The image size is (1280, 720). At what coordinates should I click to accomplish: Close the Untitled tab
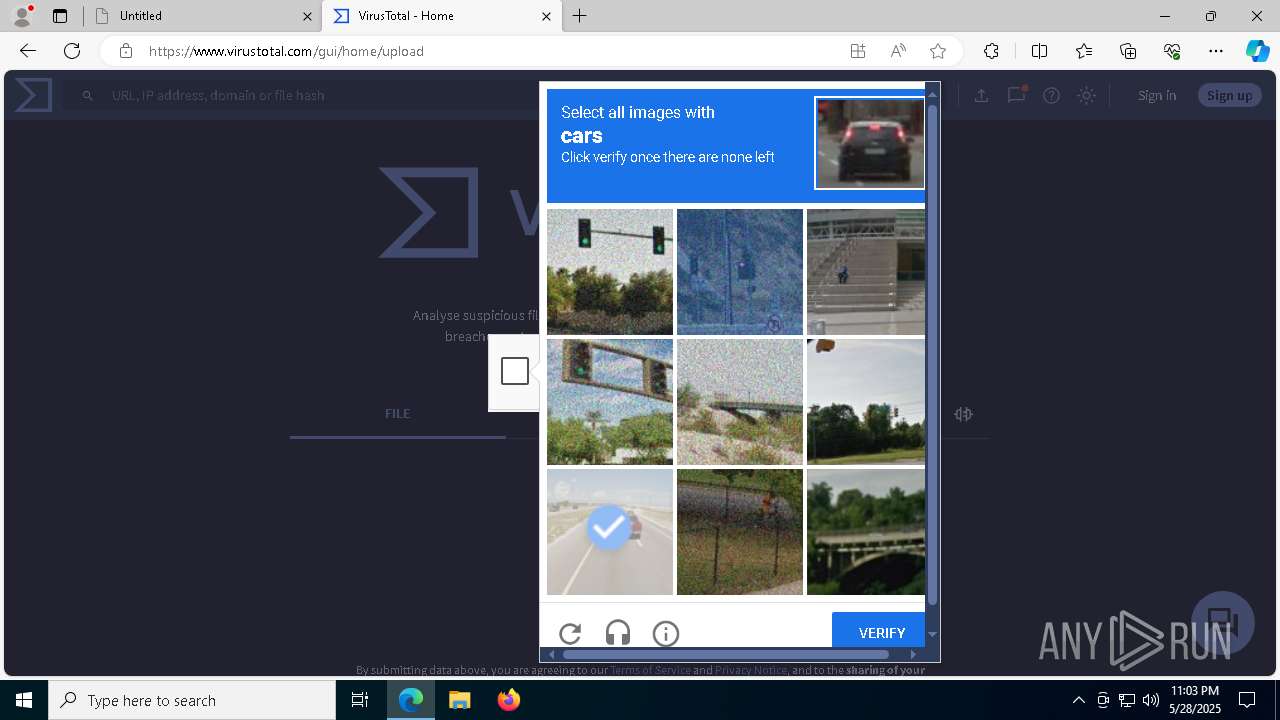(x=307, y=16)
